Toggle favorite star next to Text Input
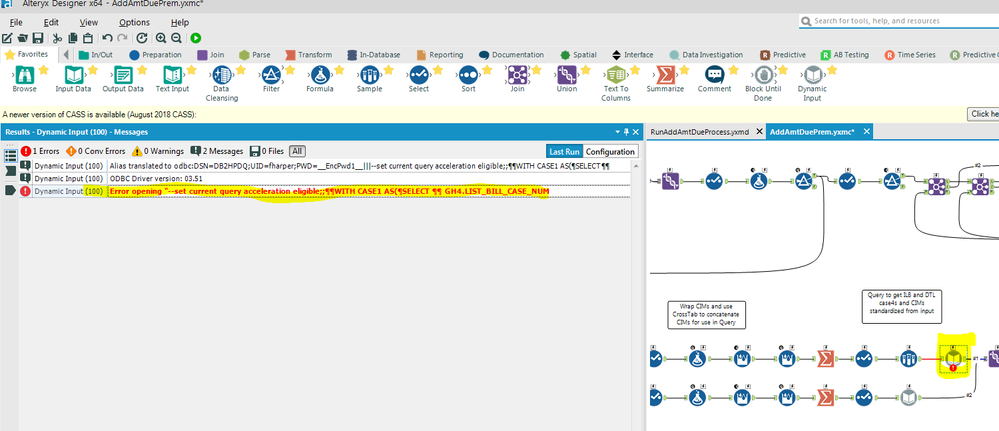 (191, 70)
